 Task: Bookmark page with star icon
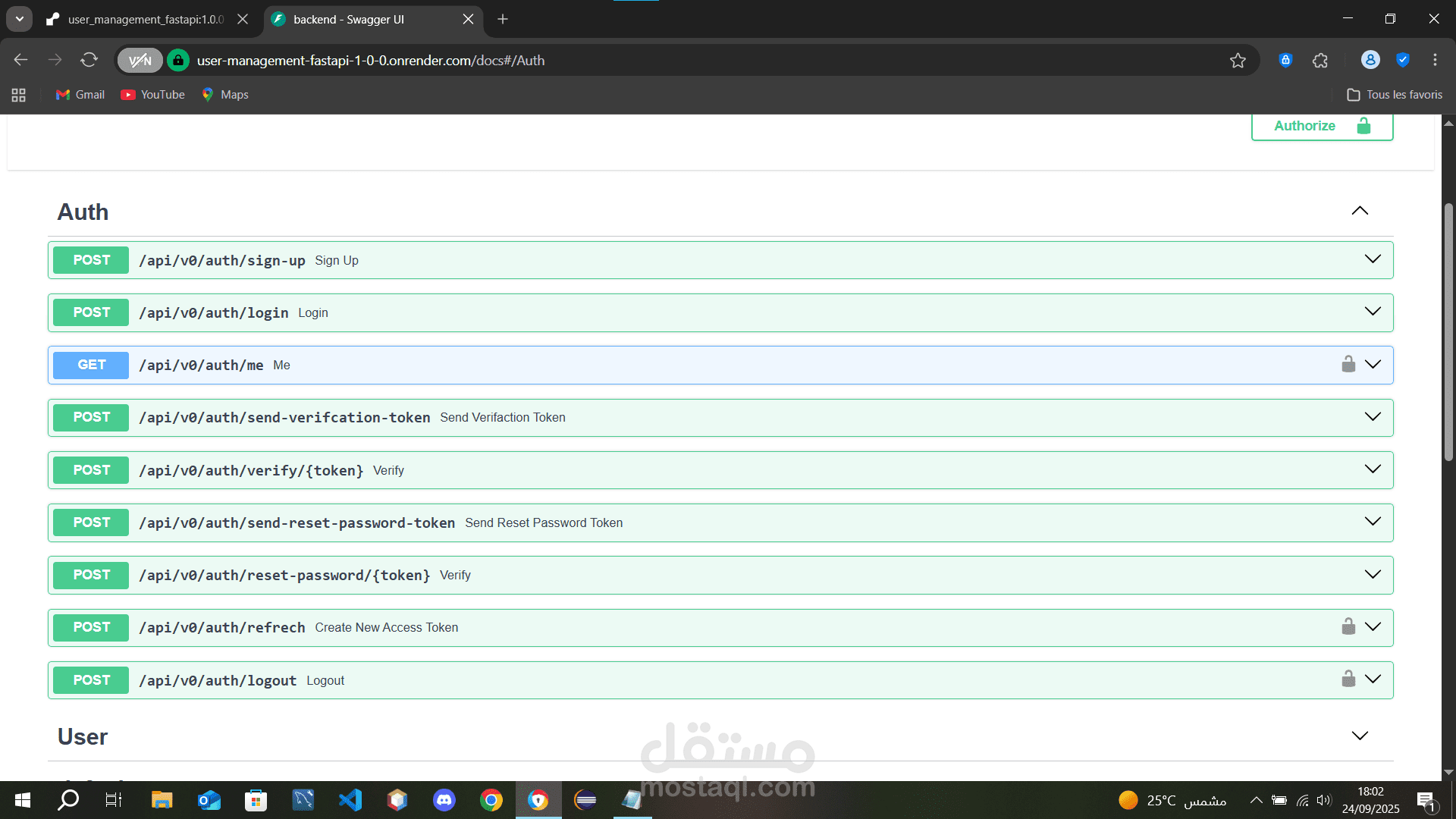tap(1238, 61)
